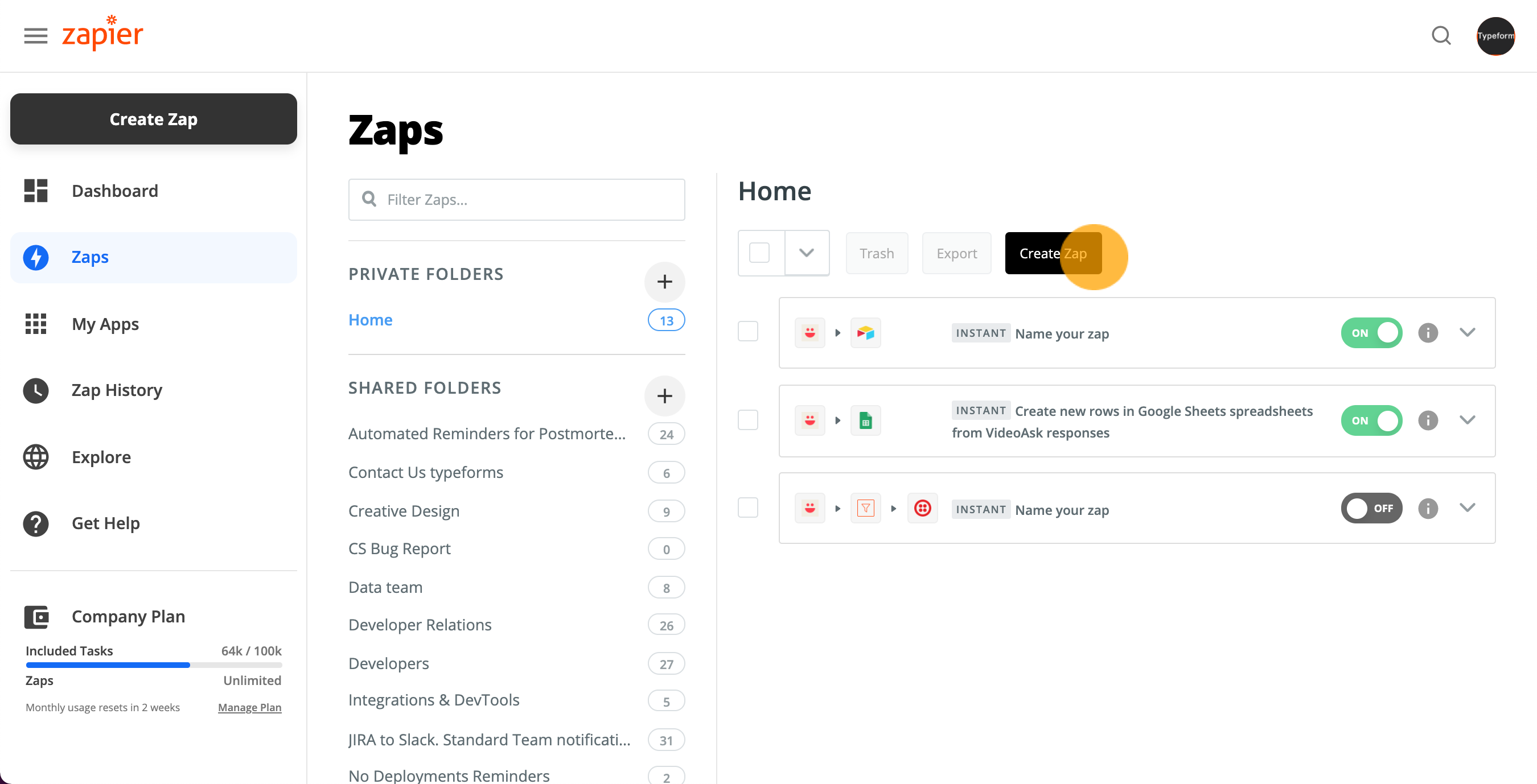Open CS Bug Report folder
Screen dimensions: 1537x784
pyautogui.click(x=399, y=548)
